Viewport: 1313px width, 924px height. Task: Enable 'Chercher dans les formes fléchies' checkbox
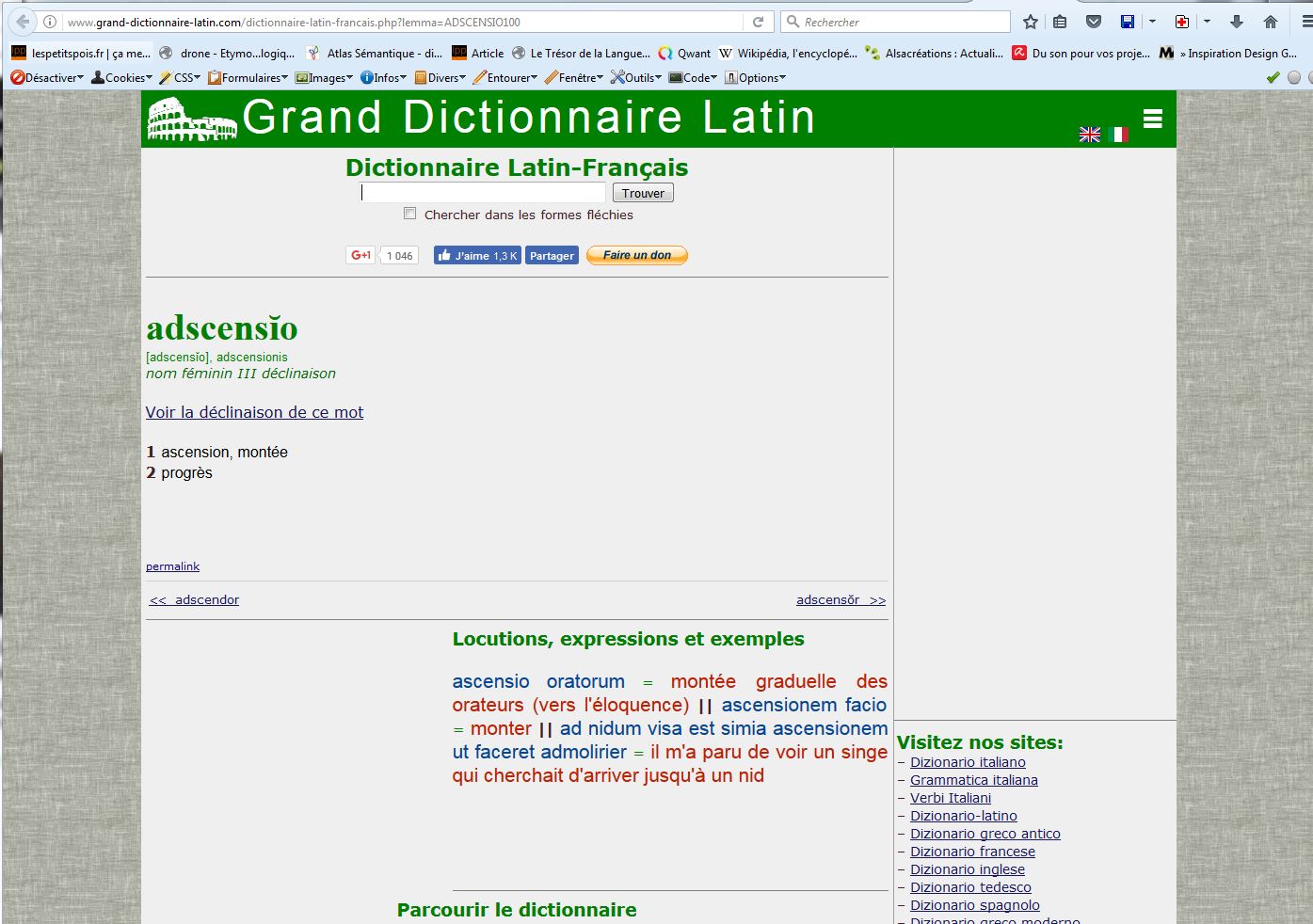[409, 214]
